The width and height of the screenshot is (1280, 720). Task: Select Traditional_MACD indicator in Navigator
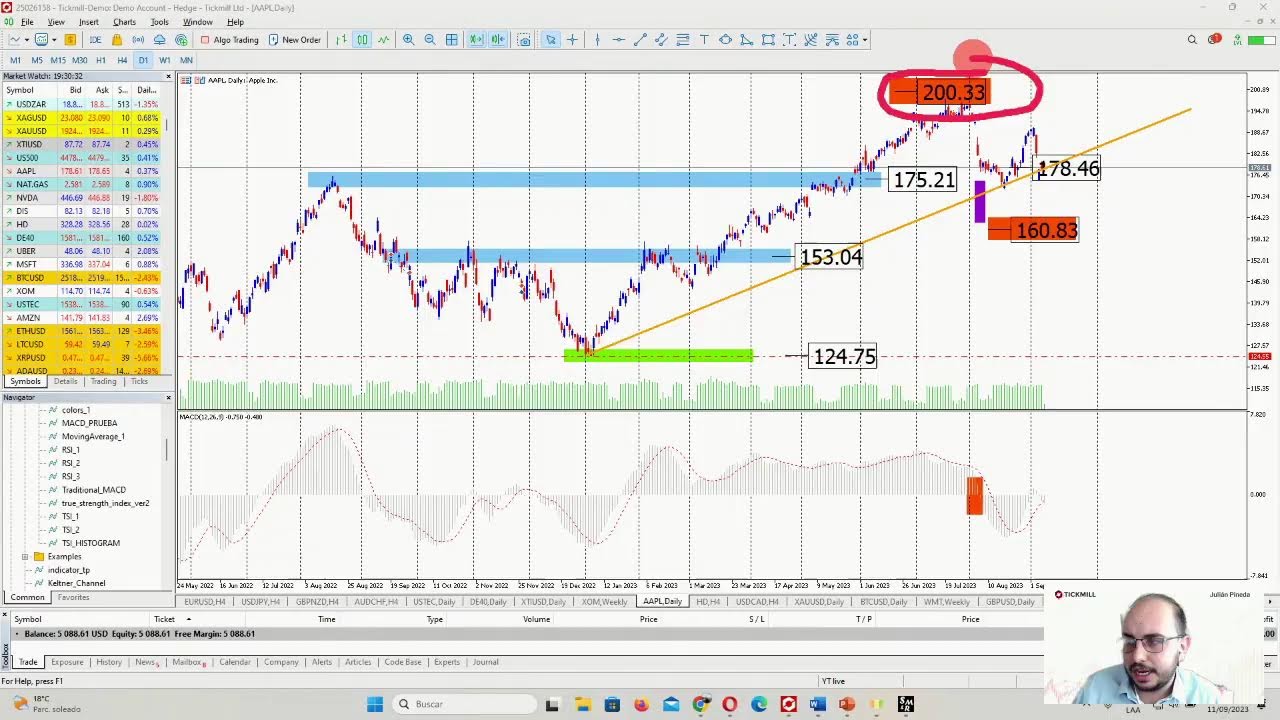pos(94,490)
